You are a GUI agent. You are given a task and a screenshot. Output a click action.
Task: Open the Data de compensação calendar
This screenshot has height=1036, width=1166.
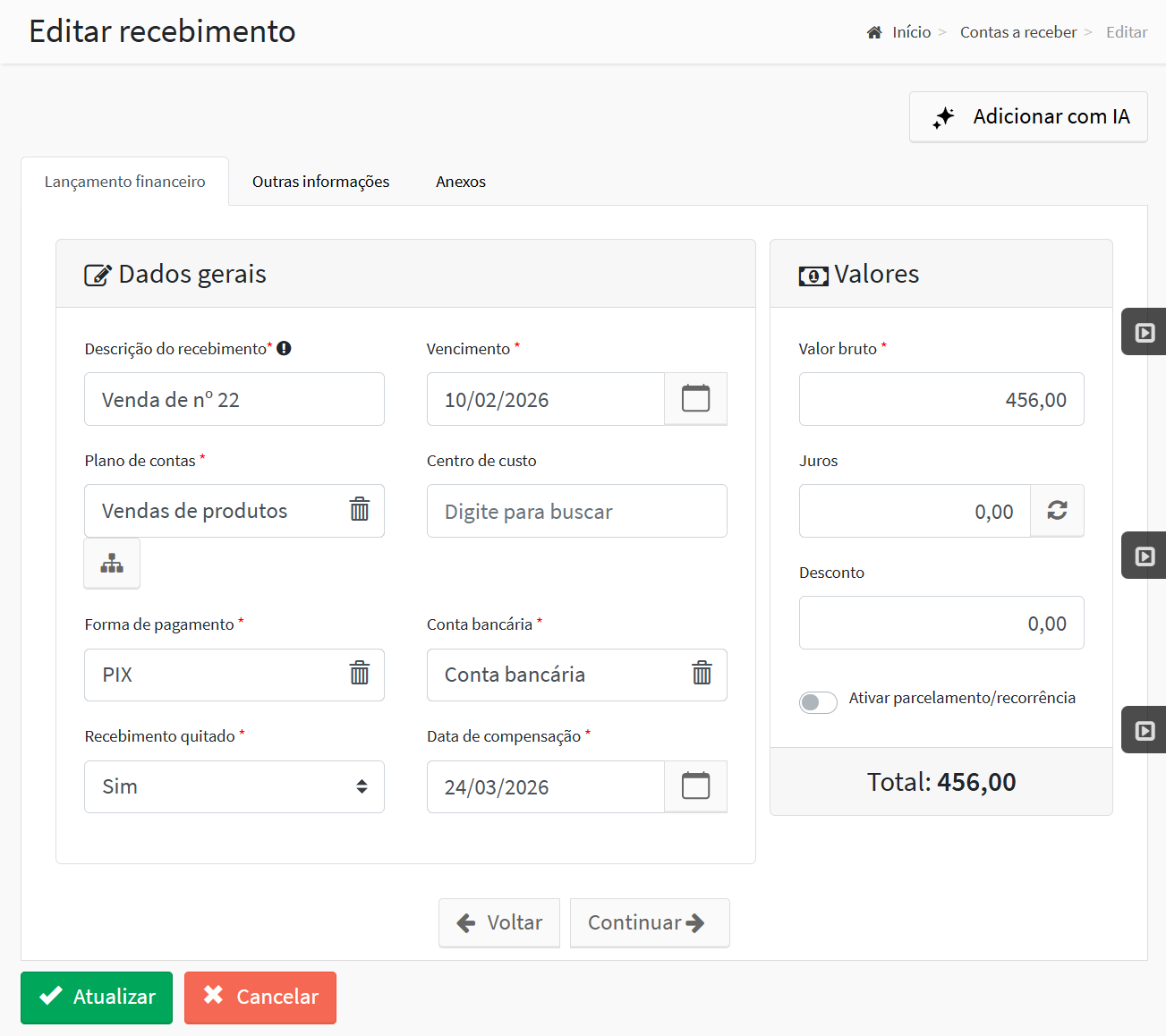coord(695,786)
